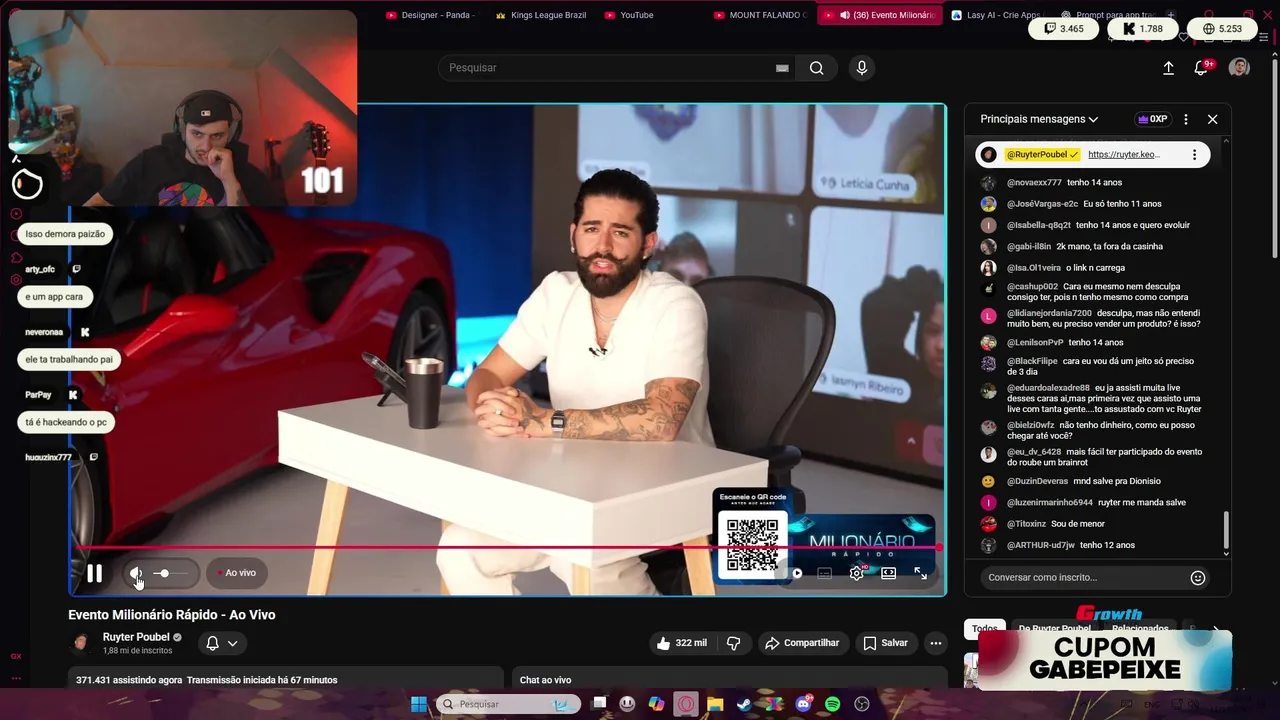The image size is (1280, 720).
Task: Click Evento Milionário Rápido - Ao Vivo title
Action: click(172, 615)
